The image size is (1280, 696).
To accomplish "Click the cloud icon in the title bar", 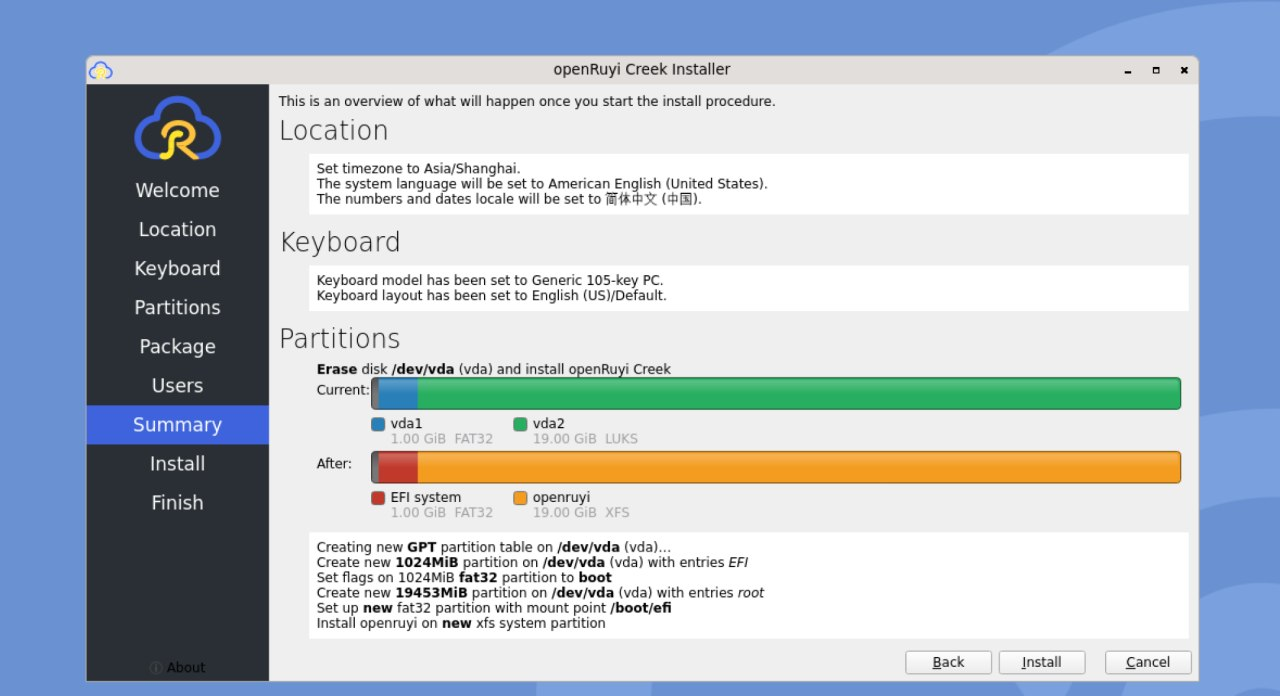I will click(x=100, y=70).
